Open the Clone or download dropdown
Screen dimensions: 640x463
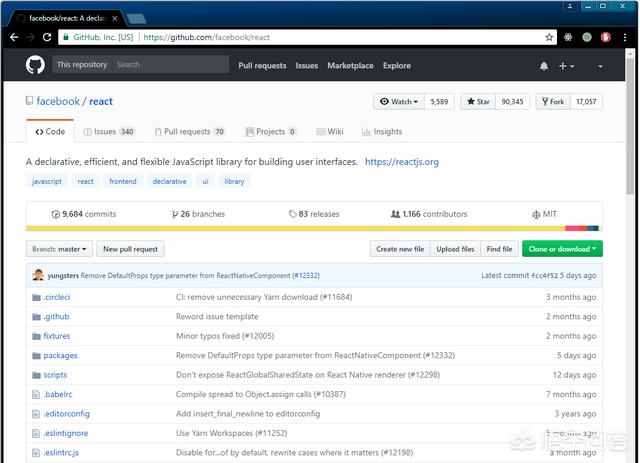coord(562,249)
